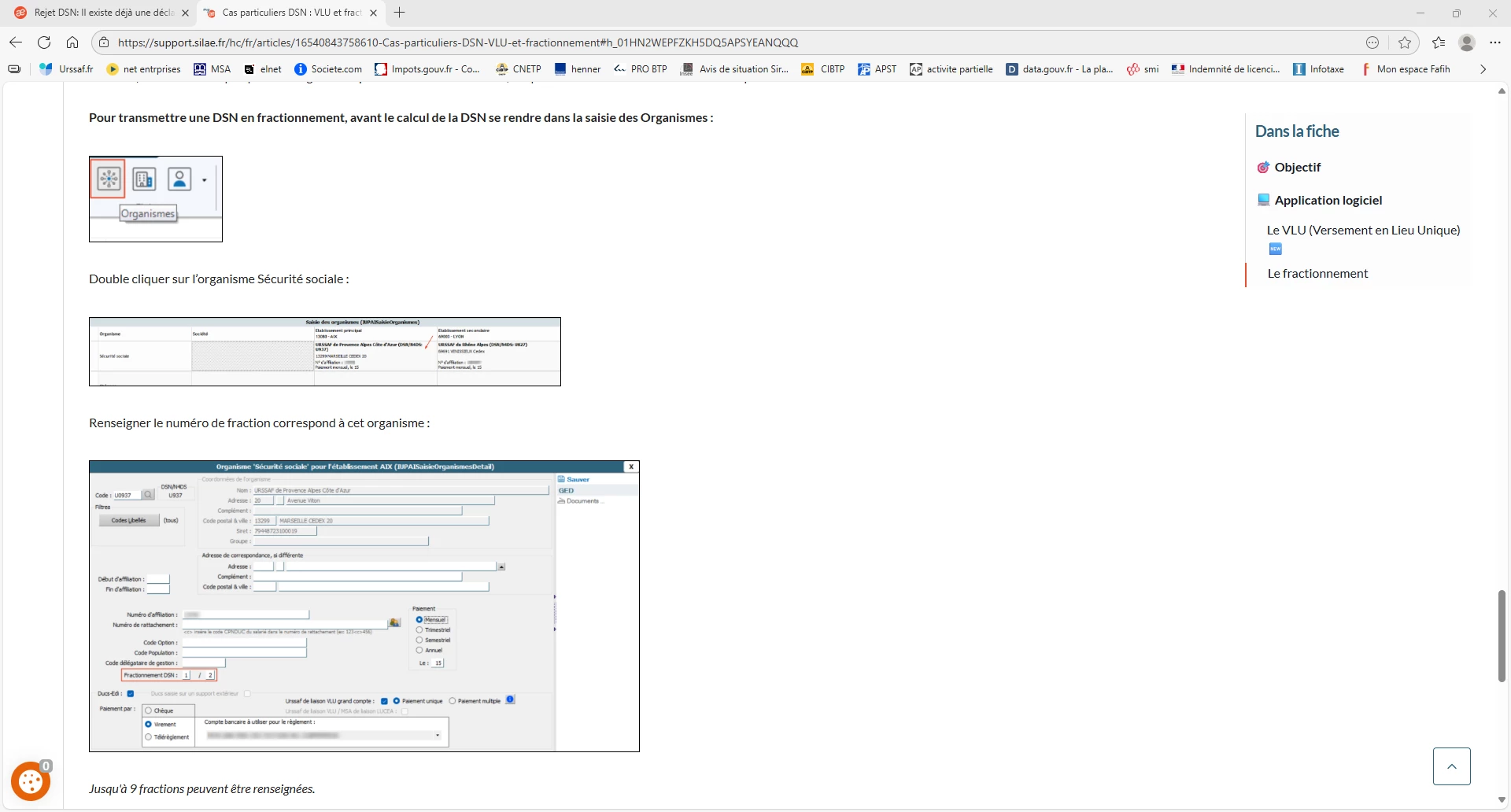The image size is (1511, 812).
Task: Open the Indemnité de licenciement bookmark
Action: (1226, 69)
